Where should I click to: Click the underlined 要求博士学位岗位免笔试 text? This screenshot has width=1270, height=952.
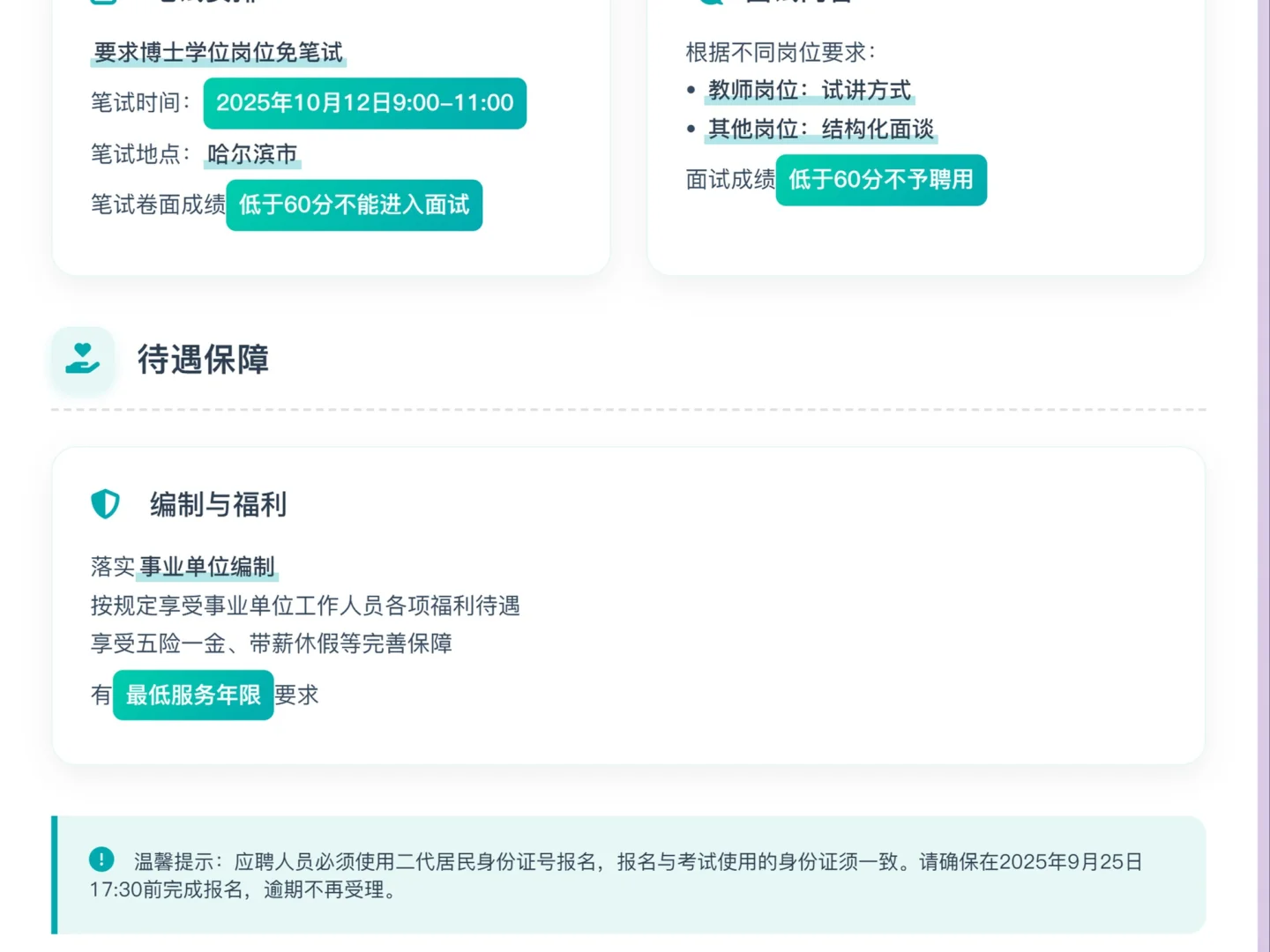[218, 53]
